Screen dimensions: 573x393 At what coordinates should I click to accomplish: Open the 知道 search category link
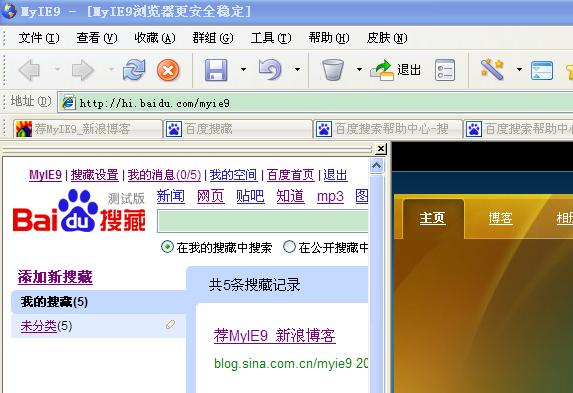(291, 196)
